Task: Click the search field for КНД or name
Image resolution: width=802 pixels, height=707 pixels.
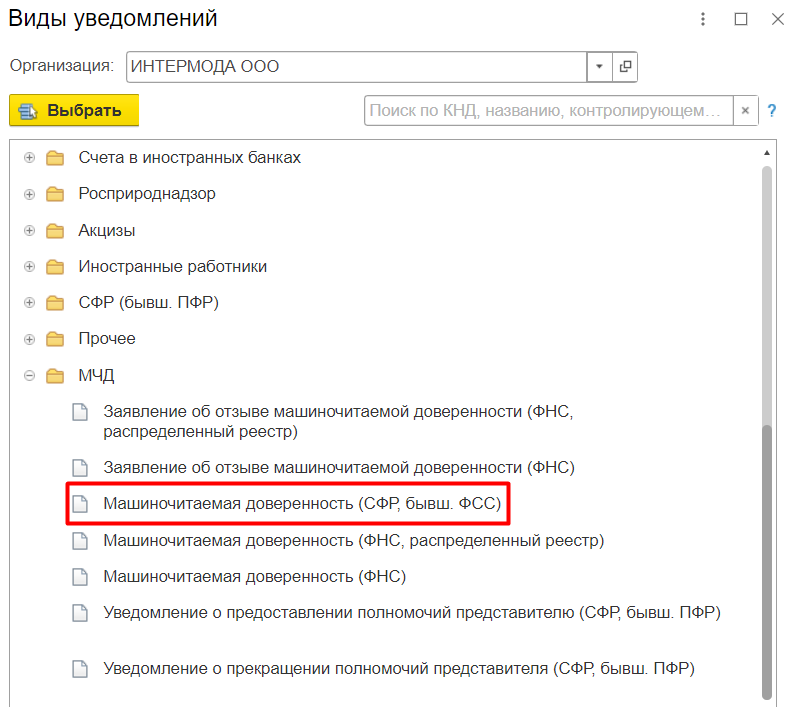Action: [548, 110]
